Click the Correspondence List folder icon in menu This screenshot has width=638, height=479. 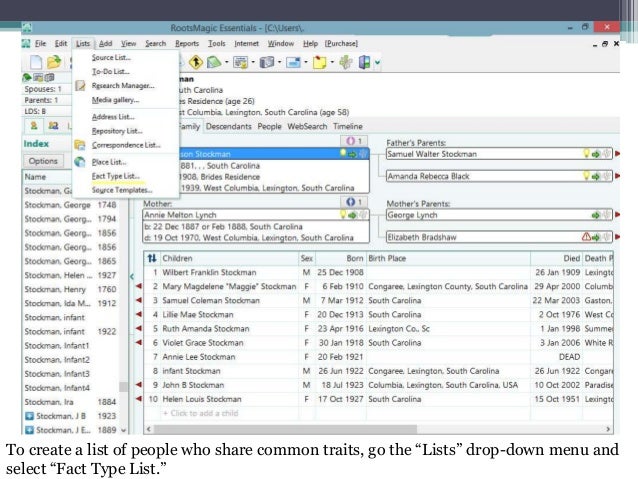click(x=80, y=145)
